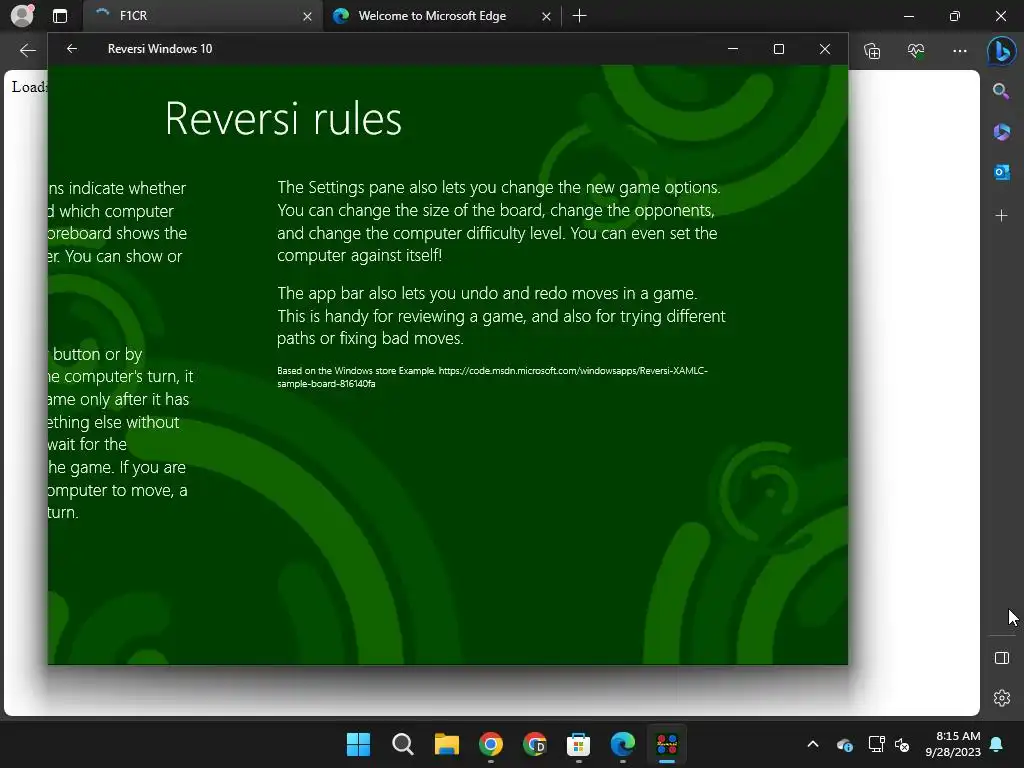
Task: Open File Explorer from taskbar
Action: 447,744
